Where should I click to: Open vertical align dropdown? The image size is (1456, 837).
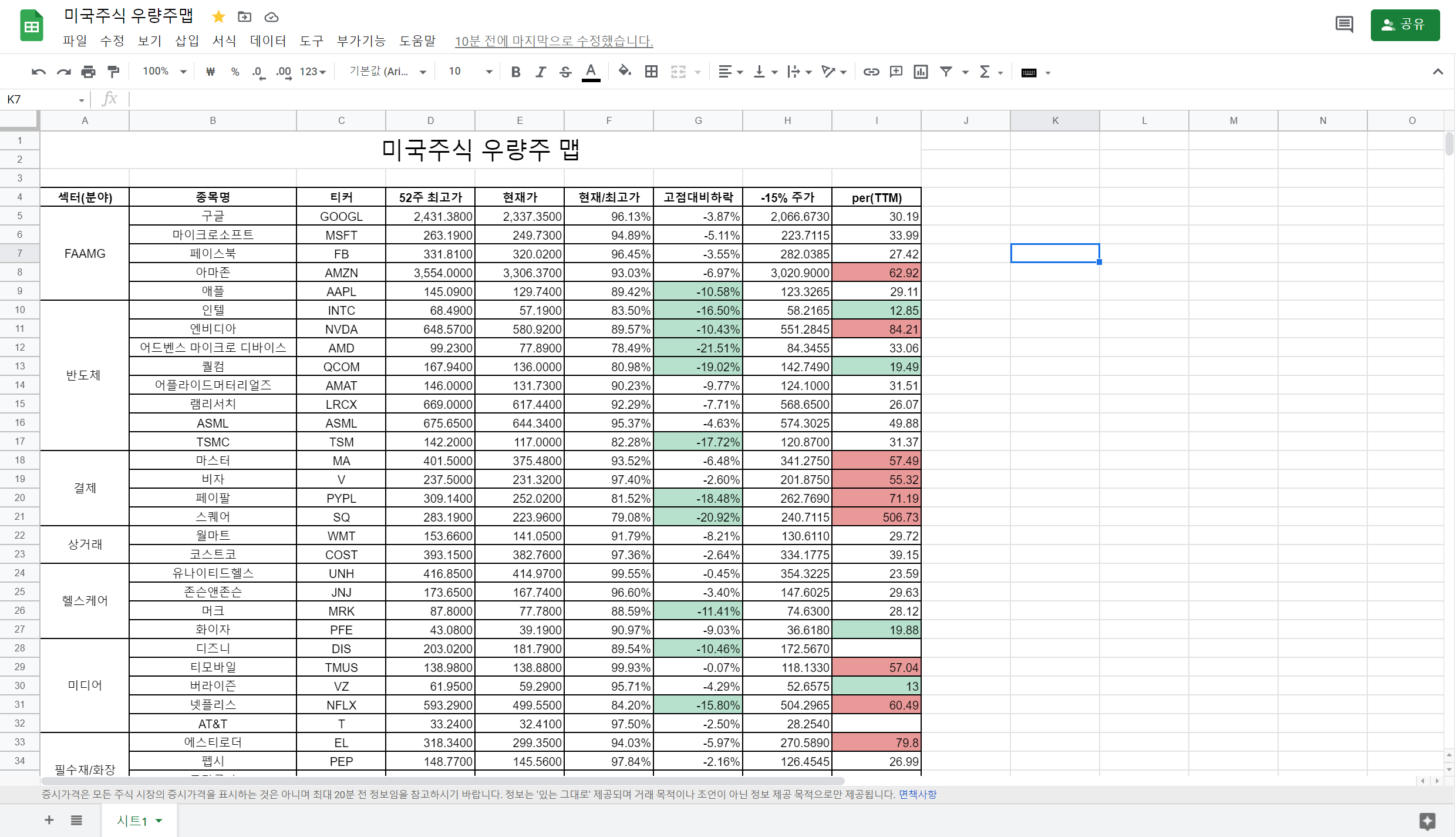pos(766,72)
